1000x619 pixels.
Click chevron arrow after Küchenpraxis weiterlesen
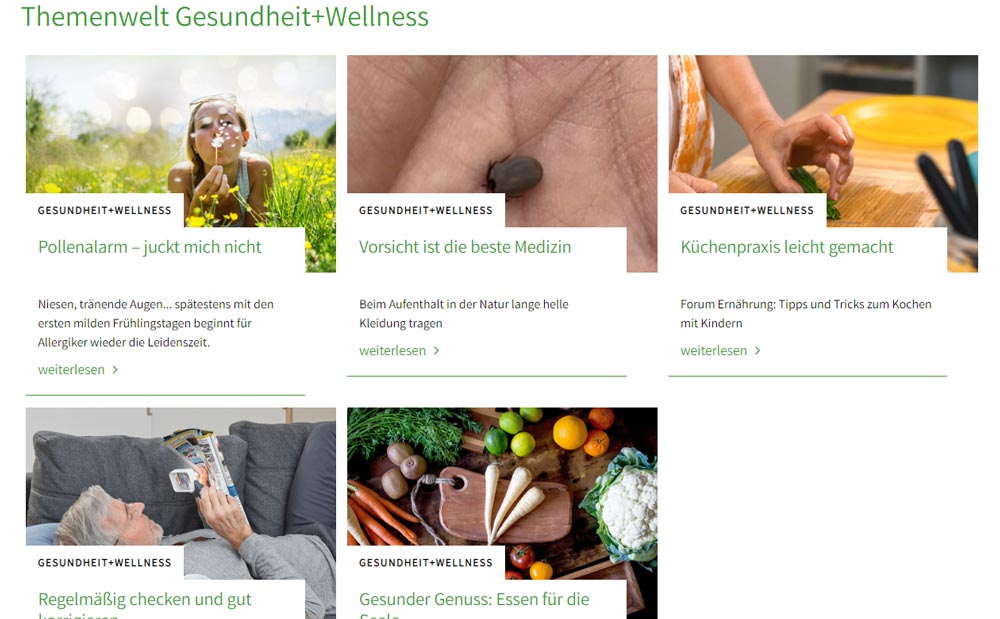tap(758, 351)
